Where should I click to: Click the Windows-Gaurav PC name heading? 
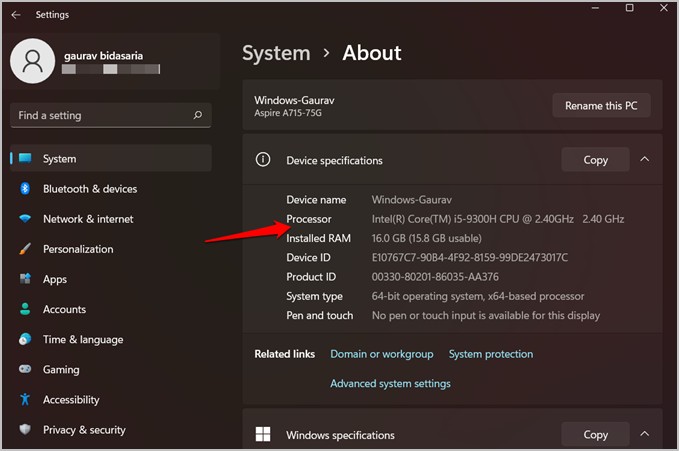[294, 100]
